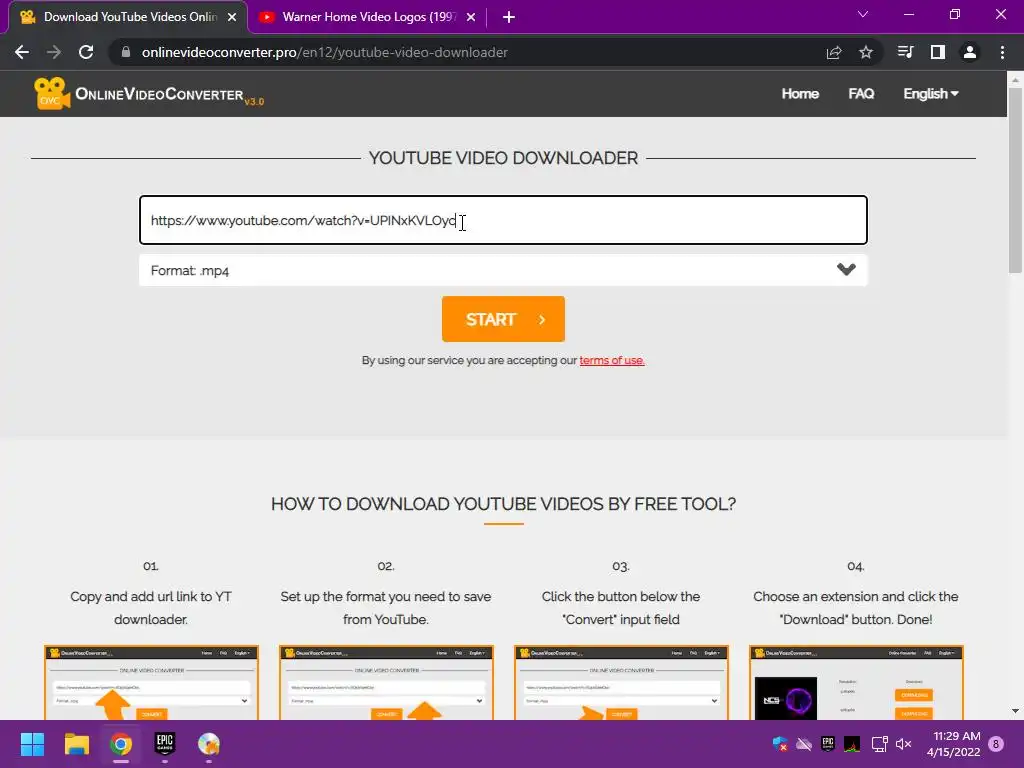
Task: Share this page using the share icon
Action: (834, 52)
